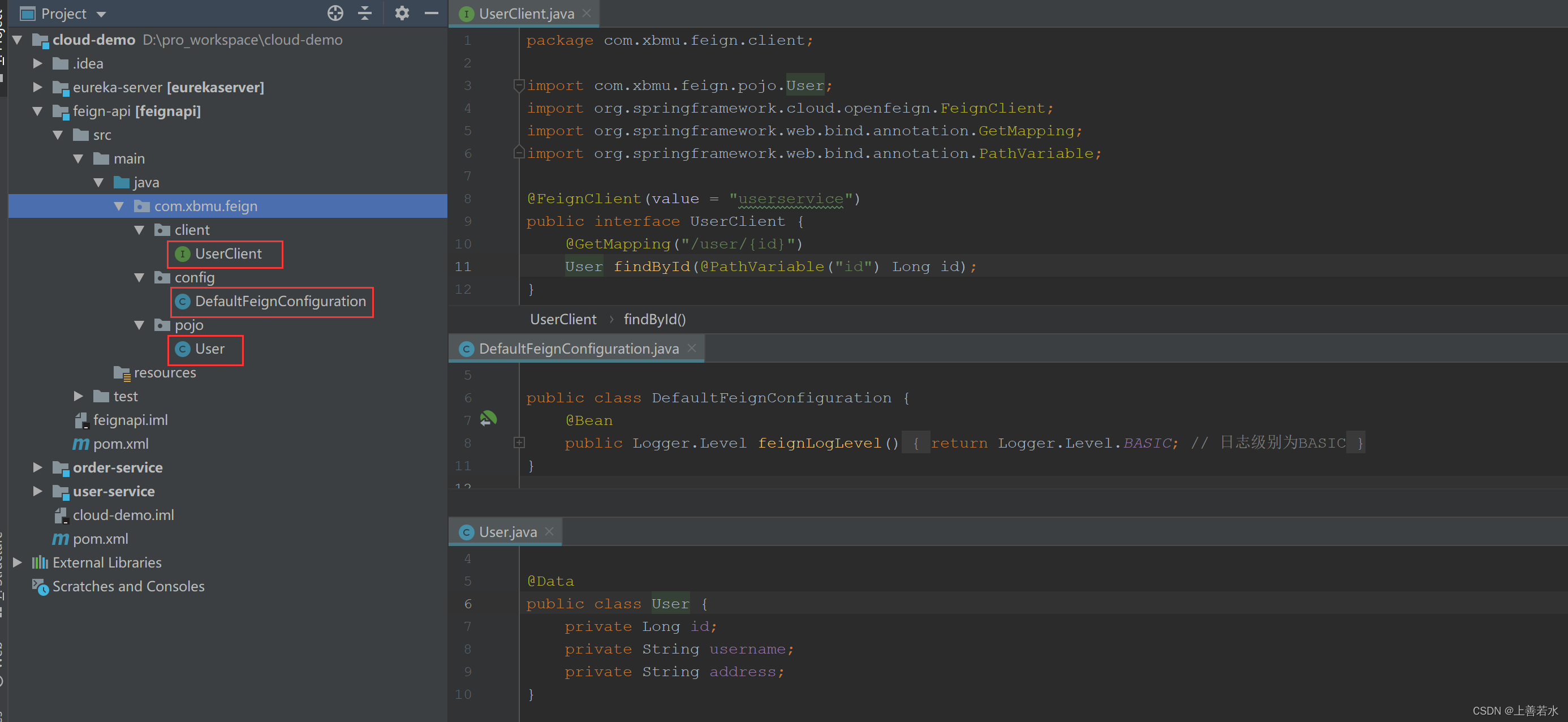
Task: Open the Project view dropdown arrow
Action: click(x=102, y=14)
